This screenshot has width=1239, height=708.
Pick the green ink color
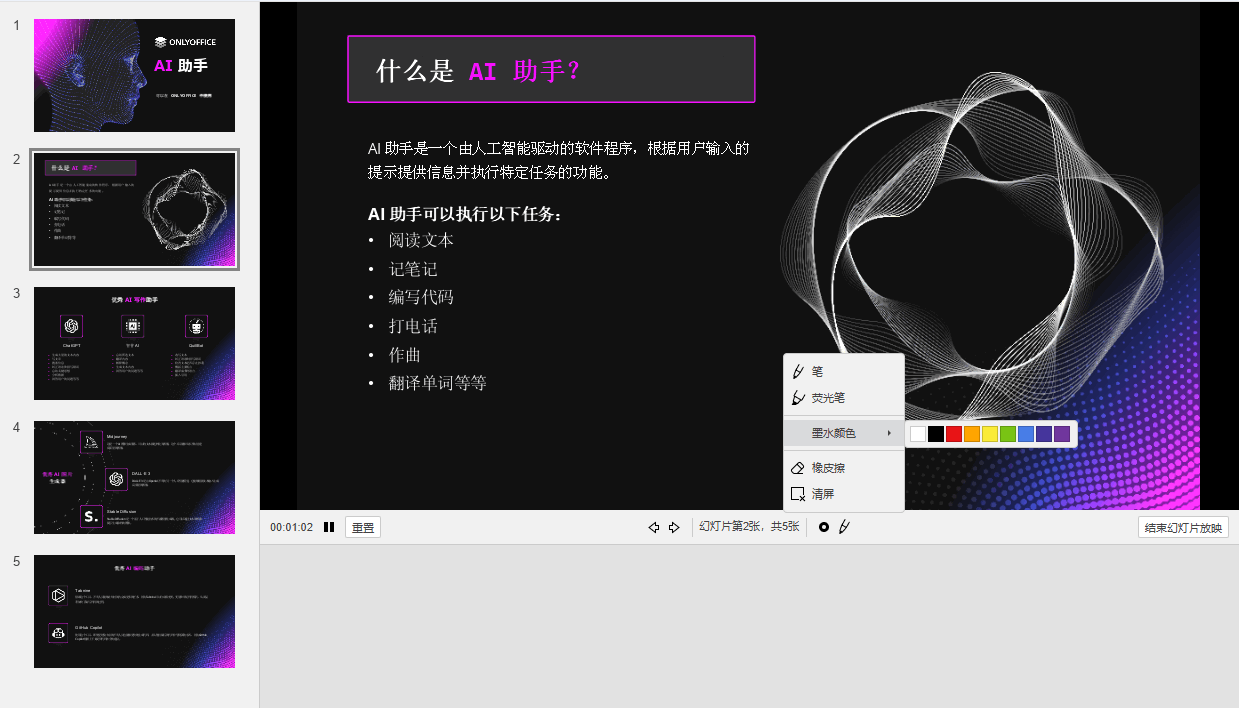1007,433
